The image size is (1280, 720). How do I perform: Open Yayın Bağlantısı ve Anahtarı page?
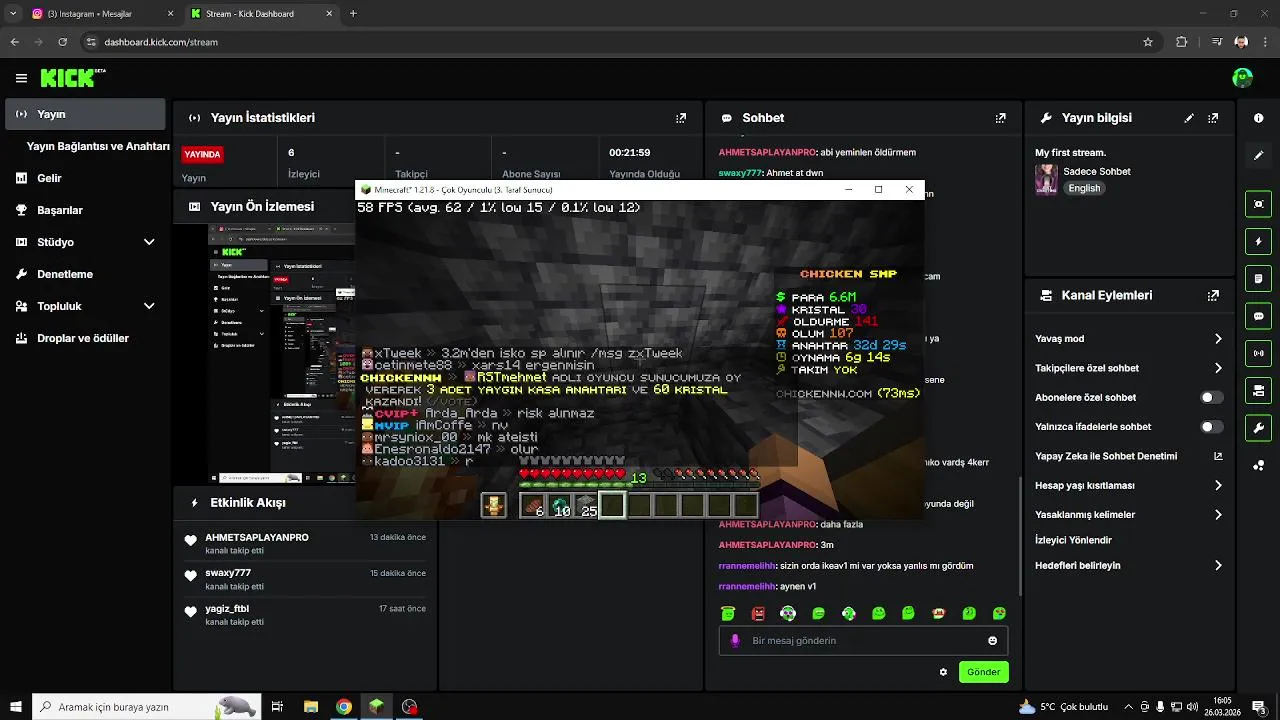point(98,146)
